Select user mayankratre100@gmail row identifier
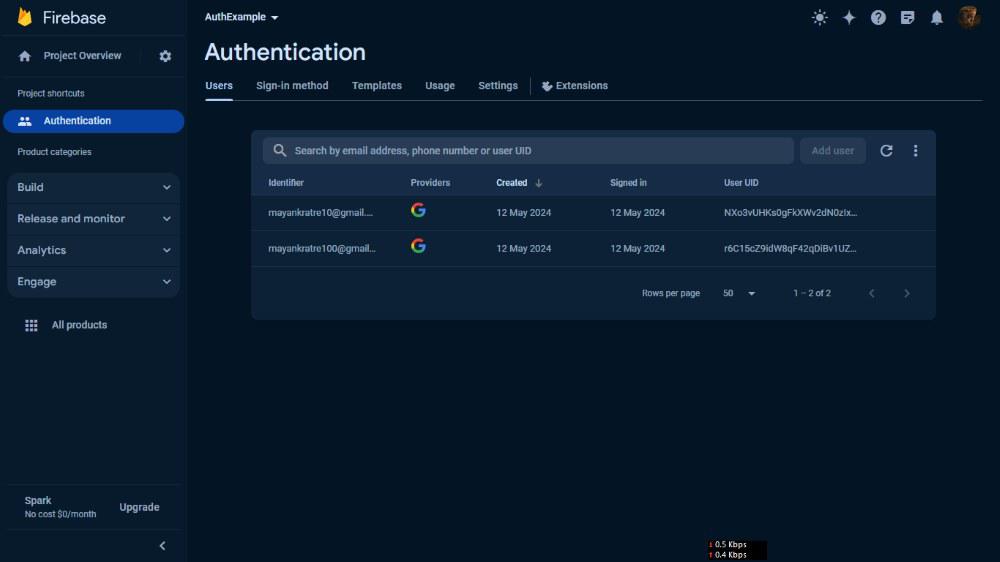 coord(321,249)
